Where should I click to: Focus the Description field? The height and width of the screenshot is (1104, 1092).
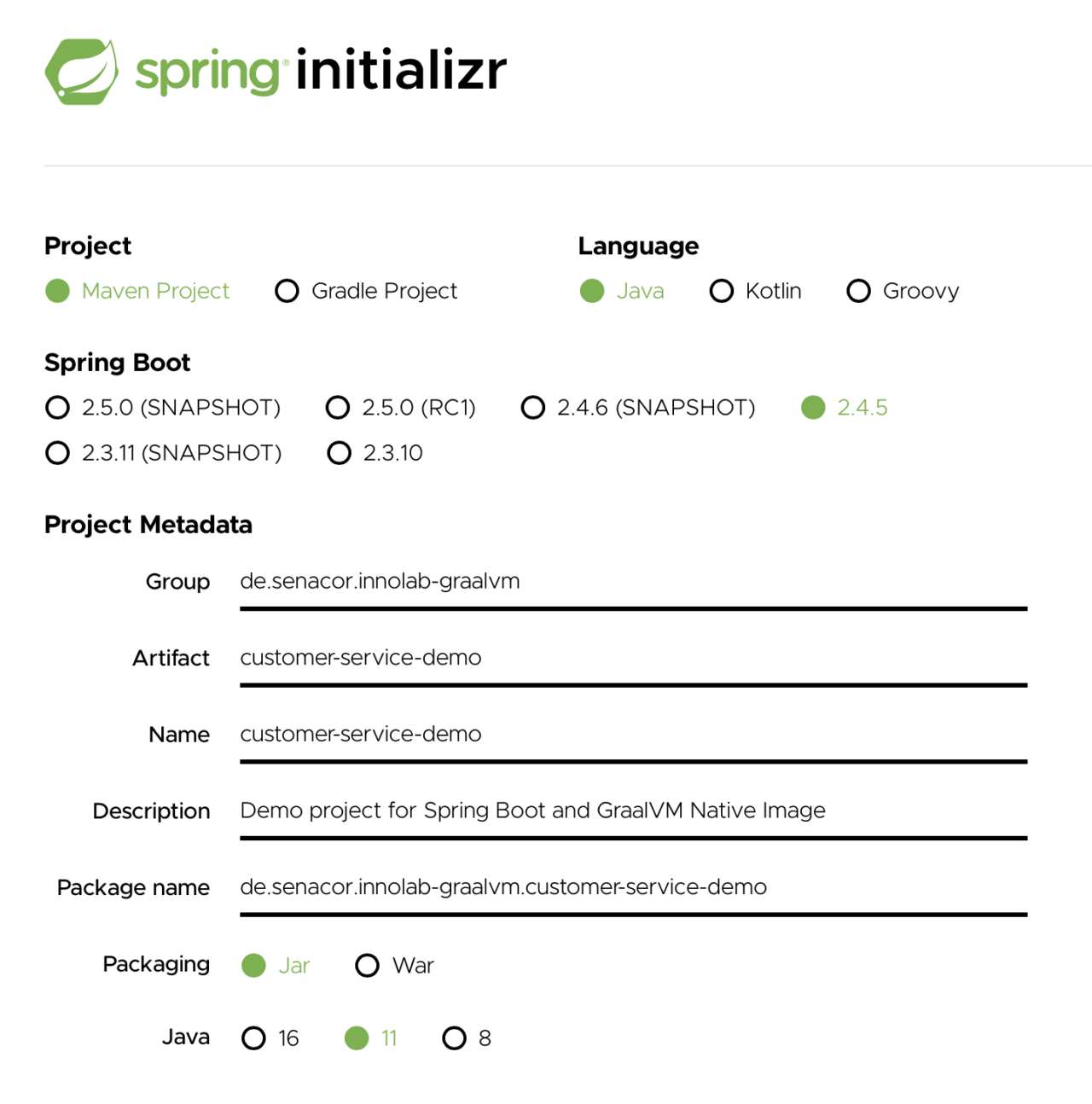(x=633, y=811)
